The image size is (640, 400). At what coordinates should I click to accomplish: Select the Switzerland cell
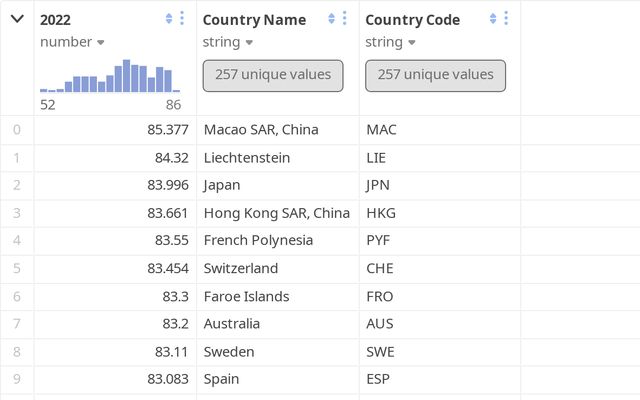[x=278, y=269]
